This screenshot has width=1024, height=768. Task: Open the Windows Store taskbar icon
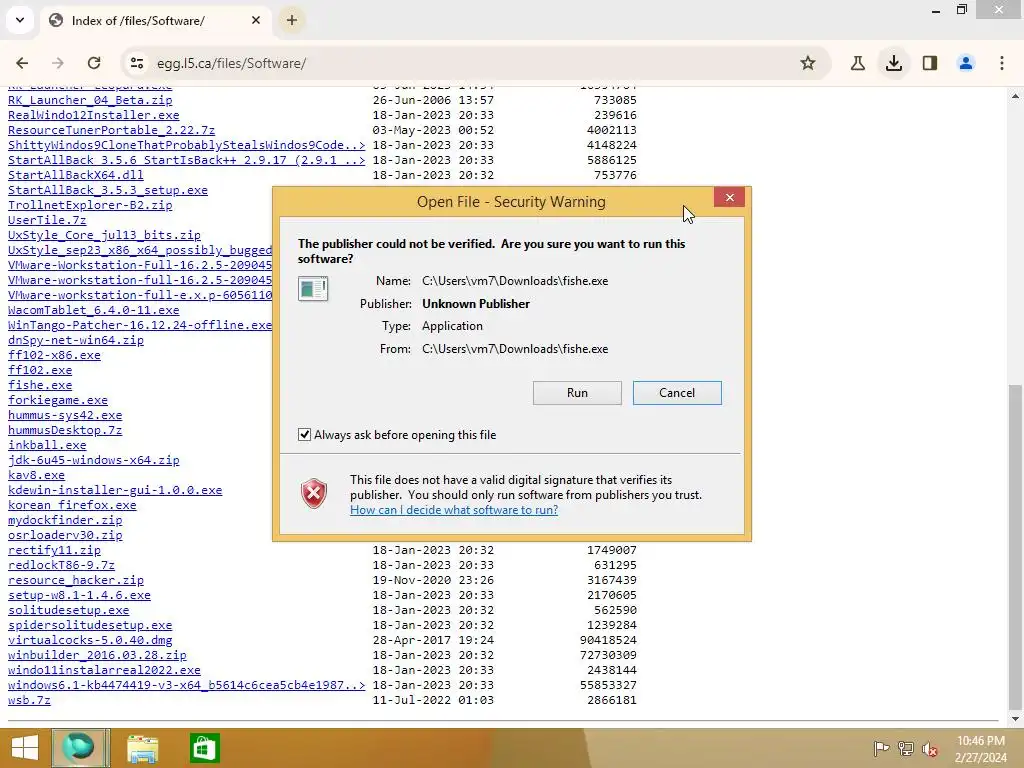point(204,748)
